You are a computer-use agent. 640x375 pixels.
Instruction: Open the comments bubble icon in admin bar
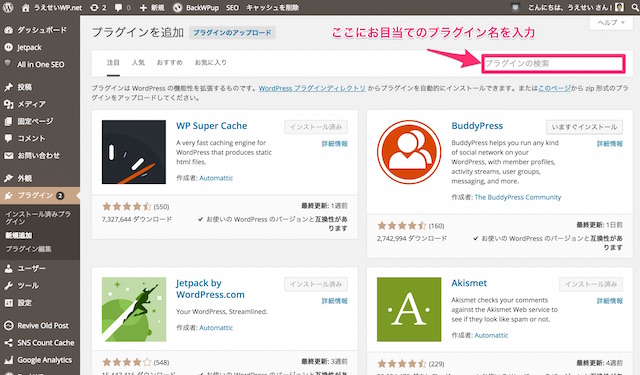[119, 7]
